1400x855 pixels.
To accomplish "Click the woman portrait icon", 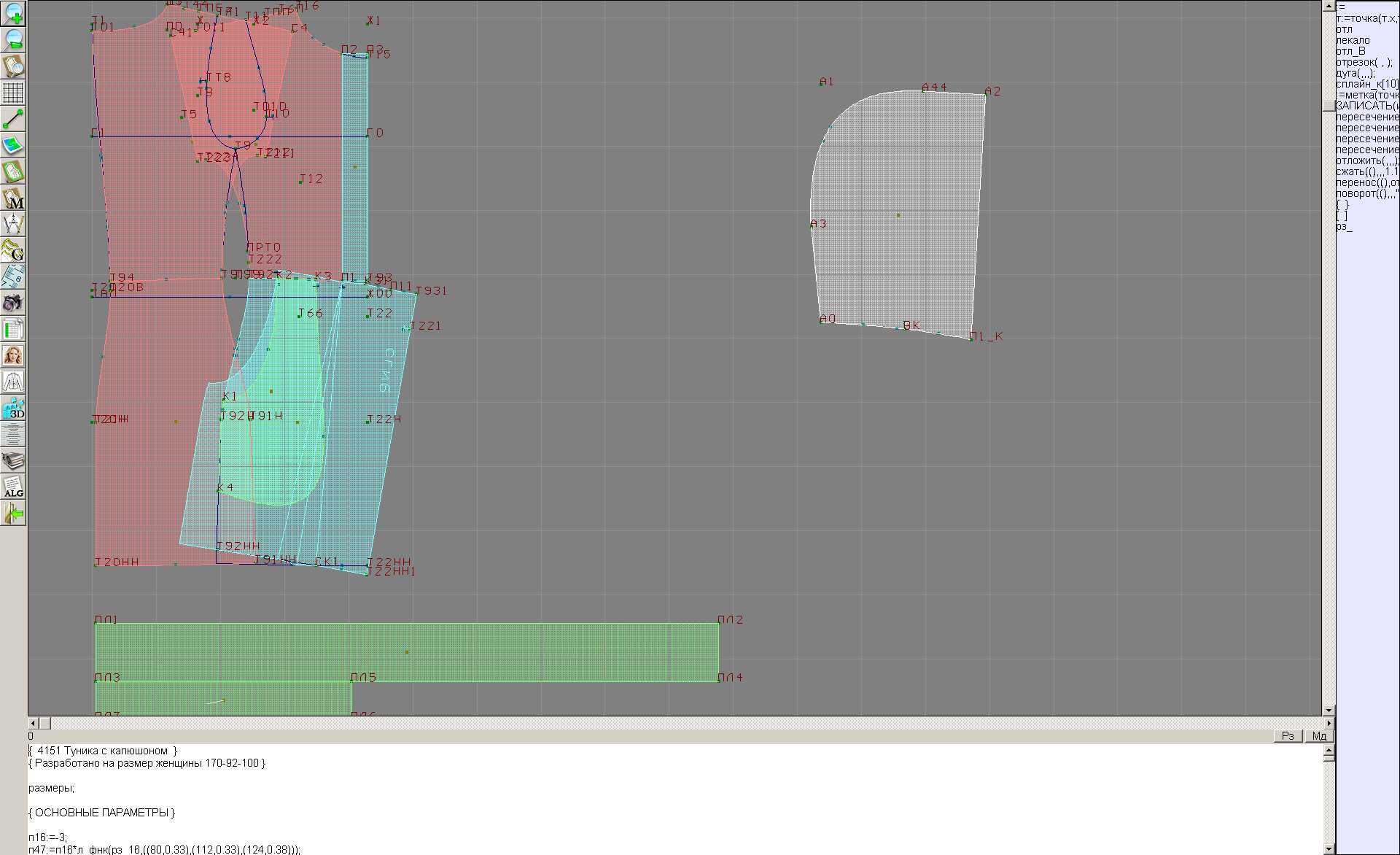I will coord(13,355).
